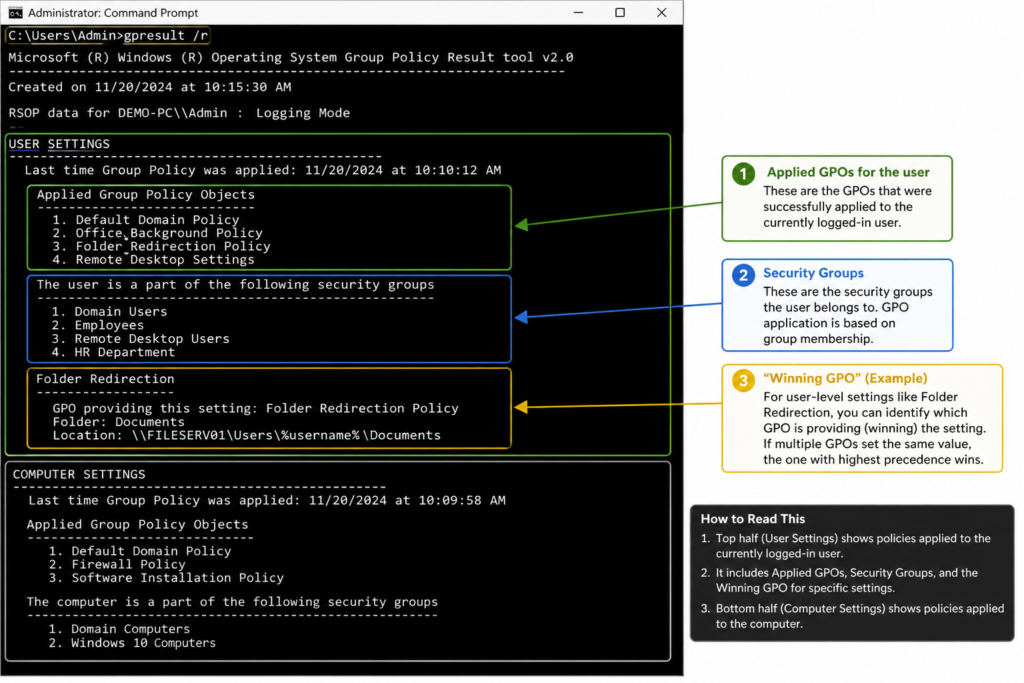Click '4. HR Department' group entry
This screenshot has width=1024, height=683.
pos(113,352)
